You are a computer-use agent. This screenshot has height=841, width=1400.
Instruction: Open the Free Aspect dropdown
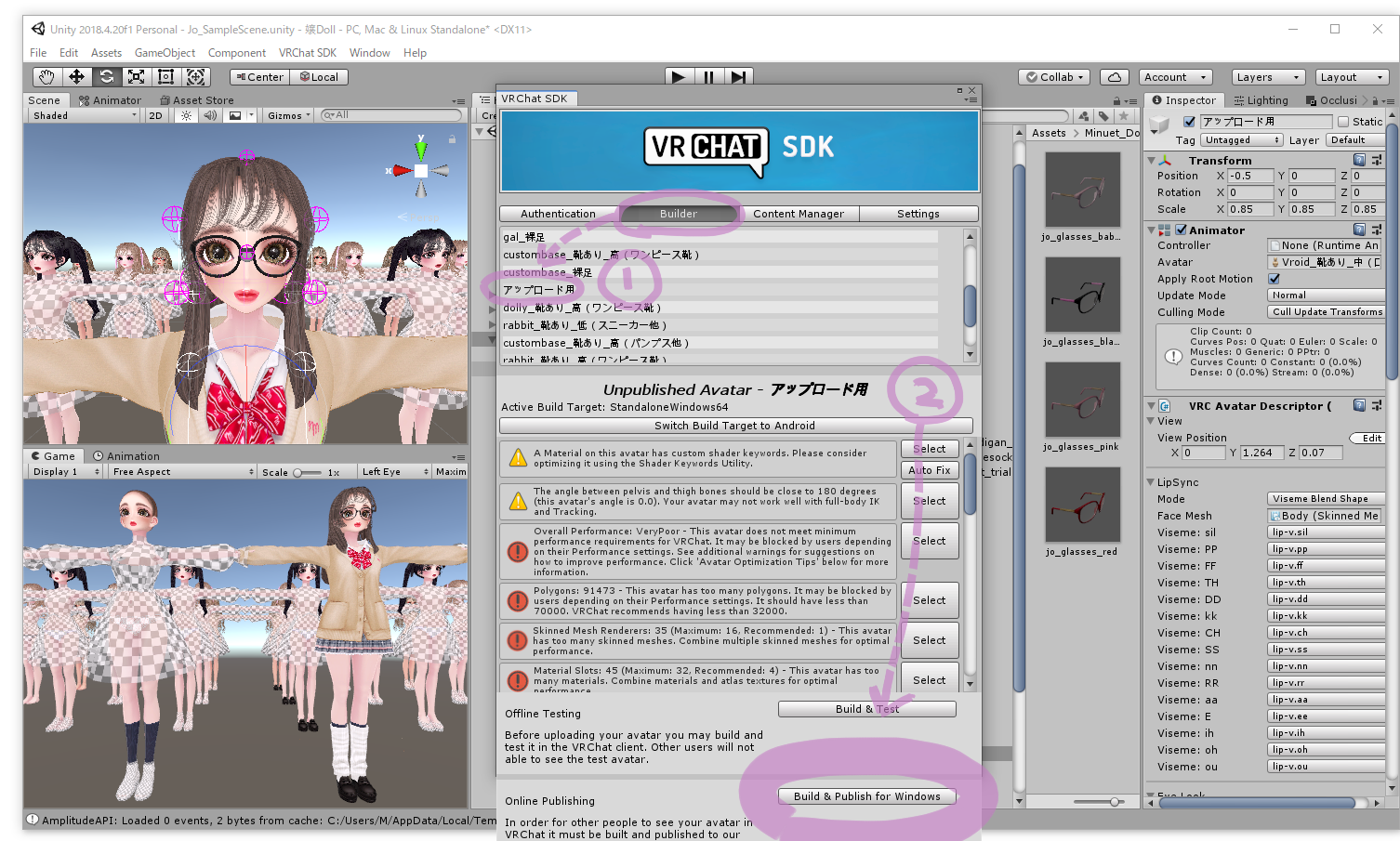click(182, 472)
